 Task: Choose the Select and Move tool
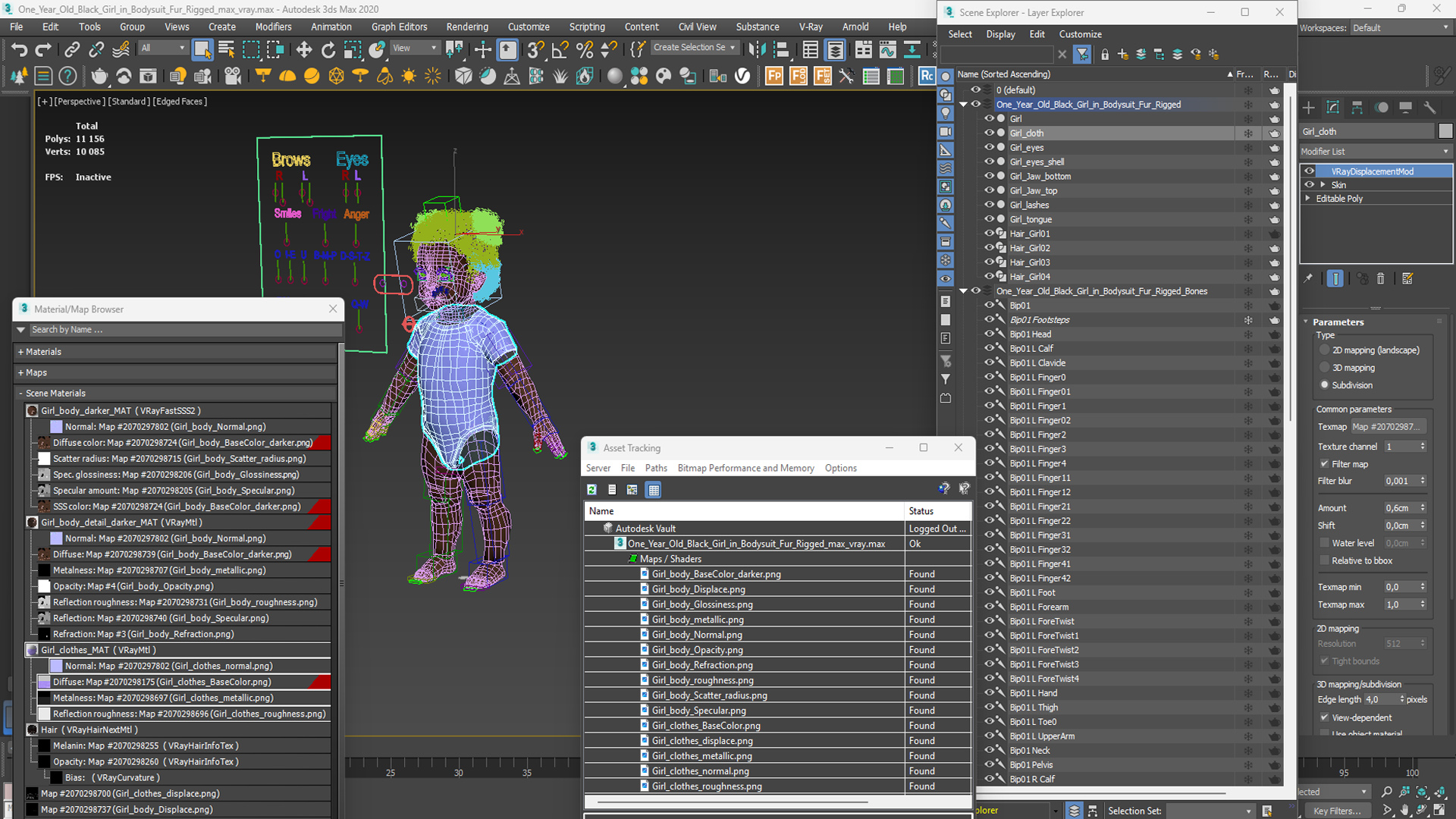[304, 50]
